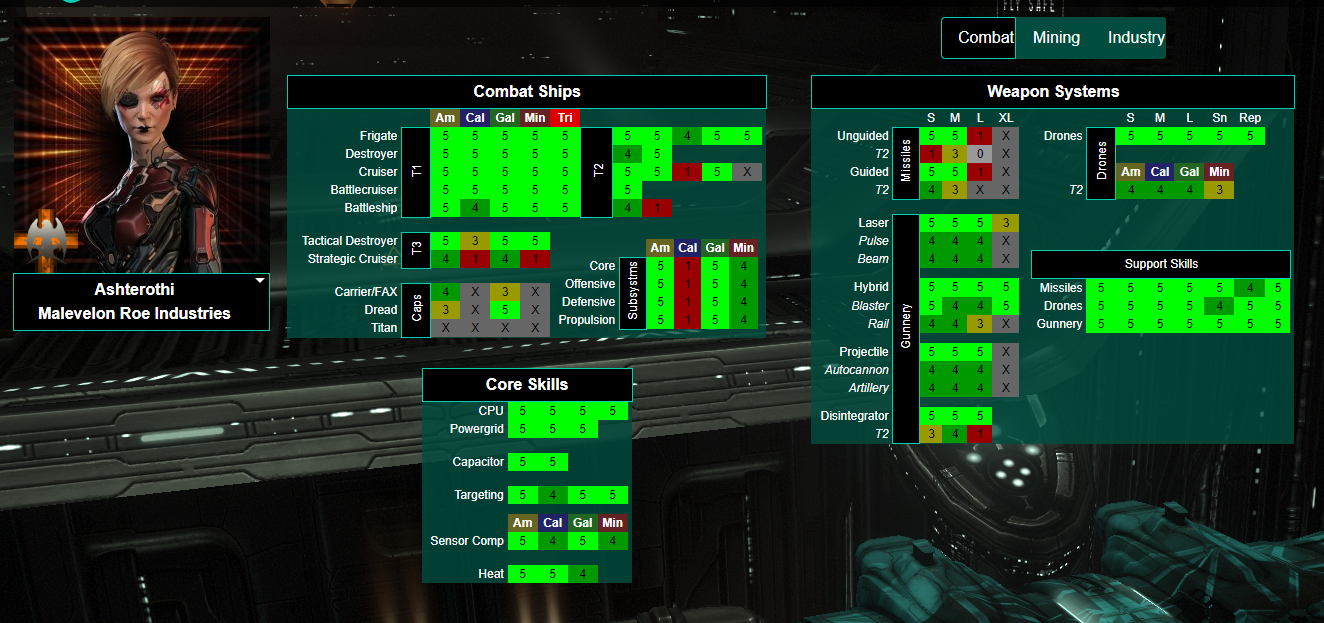Select the Titan row label
This screenshot has height=623, width=1324.
click(x=383, y=328)
